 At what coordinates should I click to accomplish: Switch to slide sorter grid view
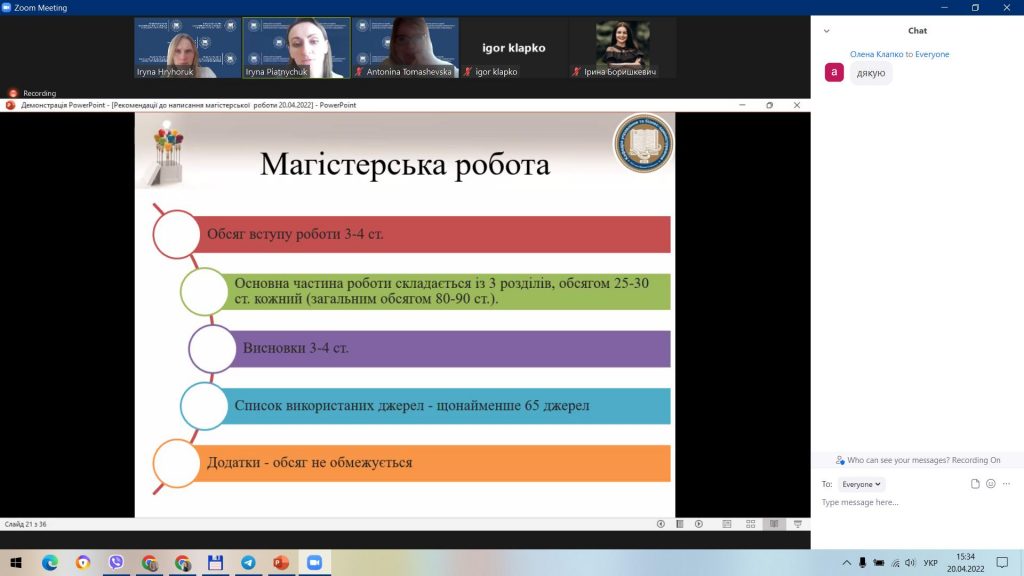click(750, 524)
